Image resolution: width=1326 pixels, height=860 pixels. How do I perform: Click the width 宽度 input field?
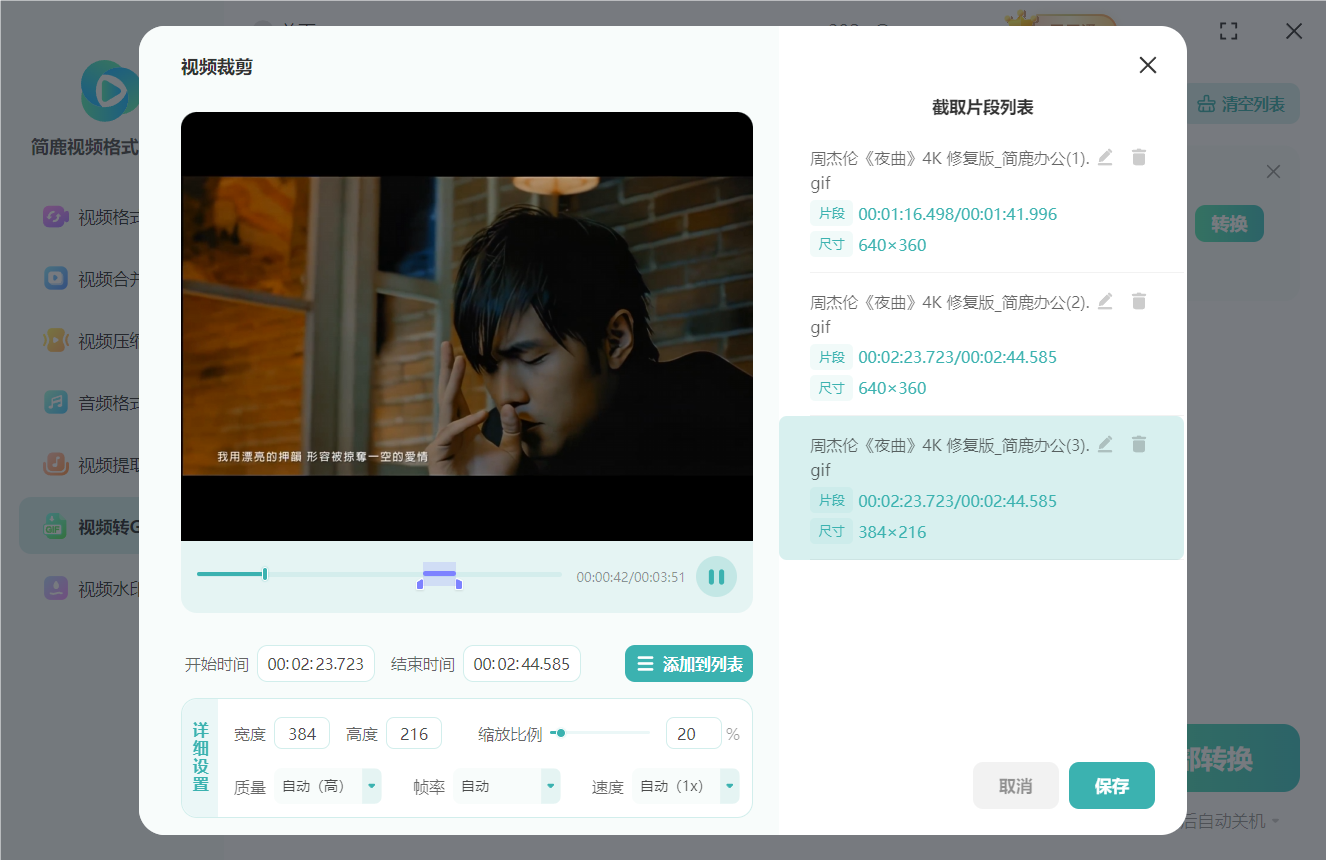302,734
